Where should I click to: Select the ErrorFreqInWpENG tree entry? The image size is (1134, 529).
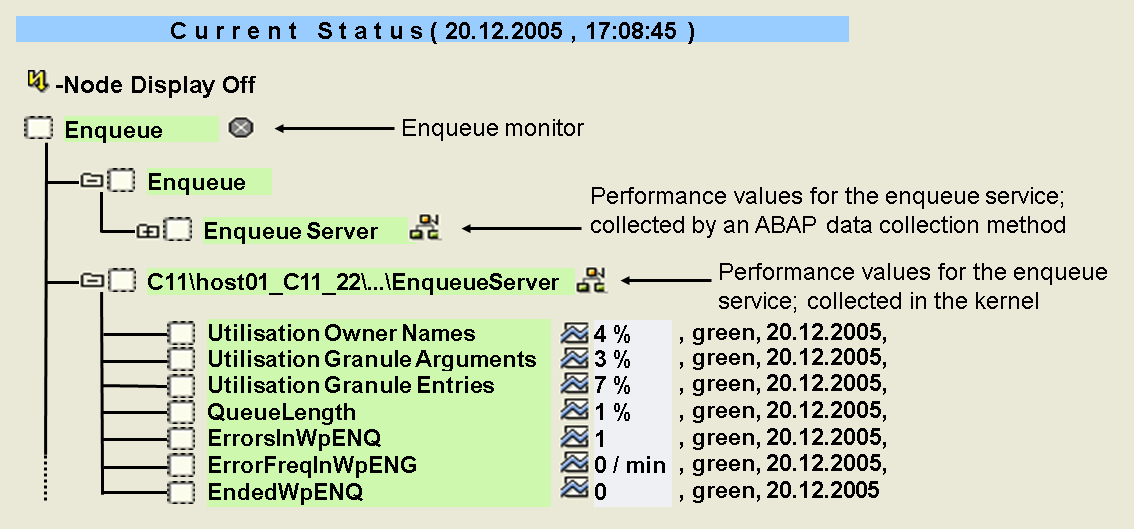(312, 465)
